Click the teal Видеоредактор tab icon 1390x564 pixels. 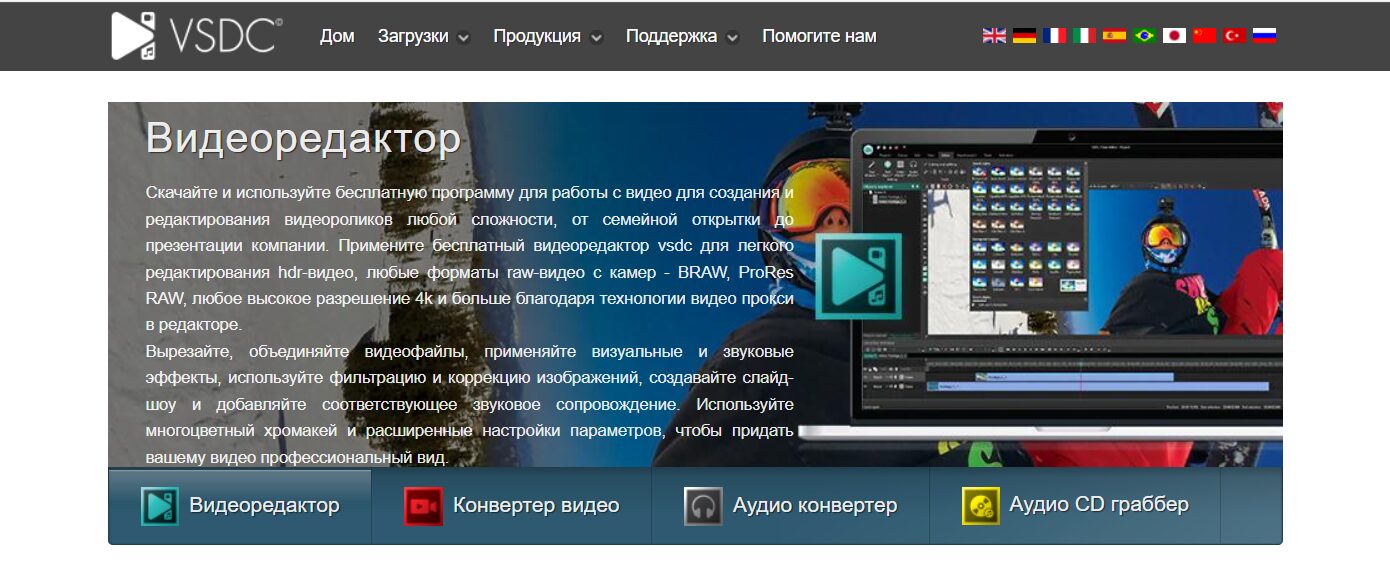[x=160, y=506]
